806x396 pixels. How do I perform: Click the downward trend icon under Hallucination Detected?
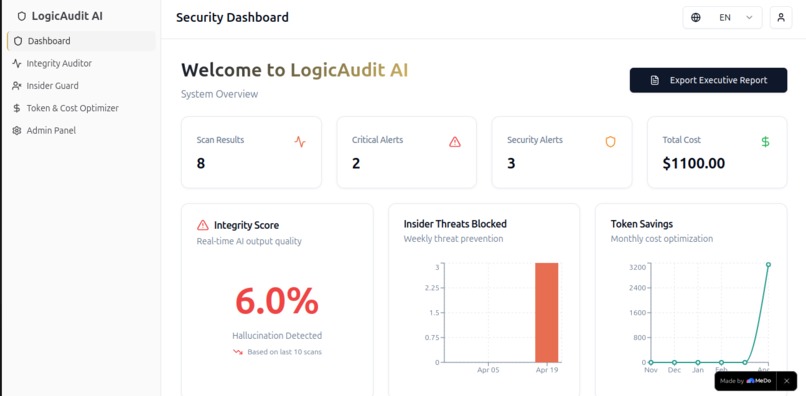click(238, 352)
